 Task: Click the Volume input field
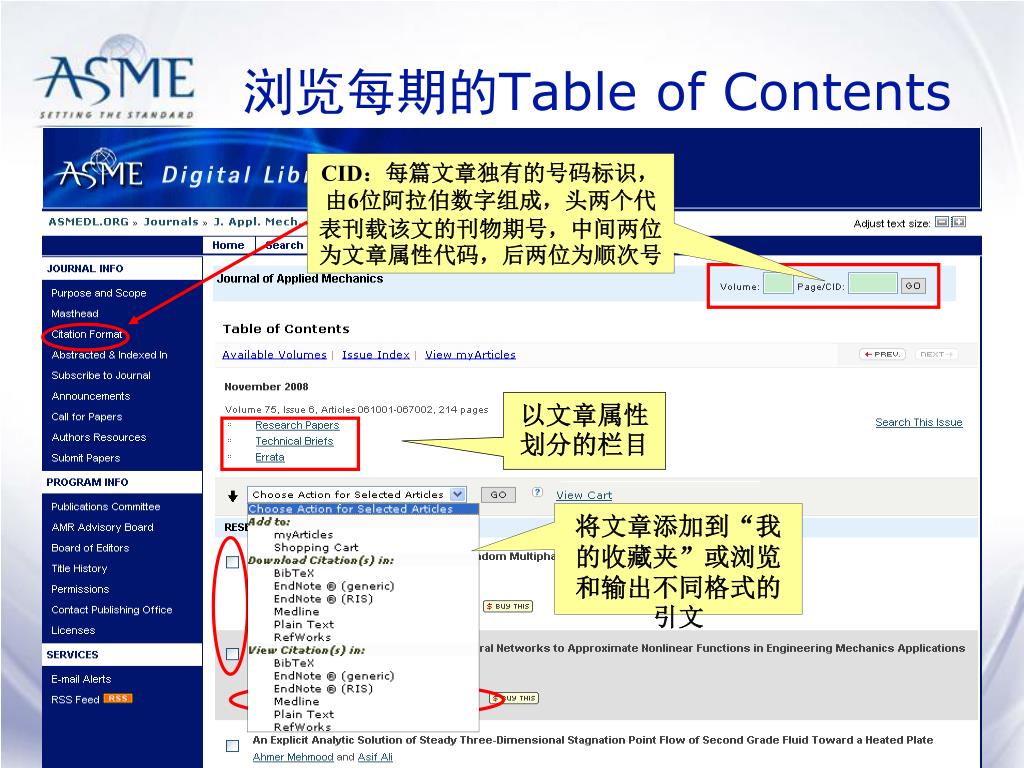(778, 283)
